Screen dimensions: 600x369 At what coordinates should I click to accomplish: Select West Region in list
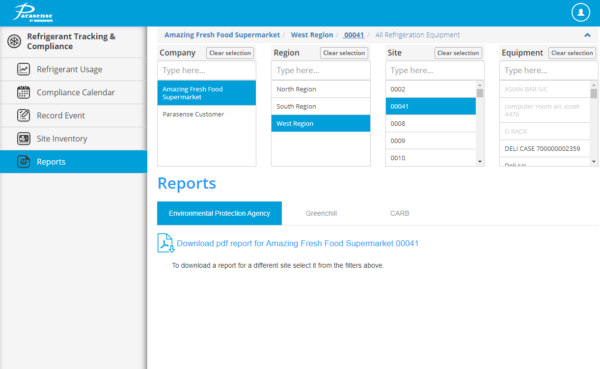(x=321, y=124)
